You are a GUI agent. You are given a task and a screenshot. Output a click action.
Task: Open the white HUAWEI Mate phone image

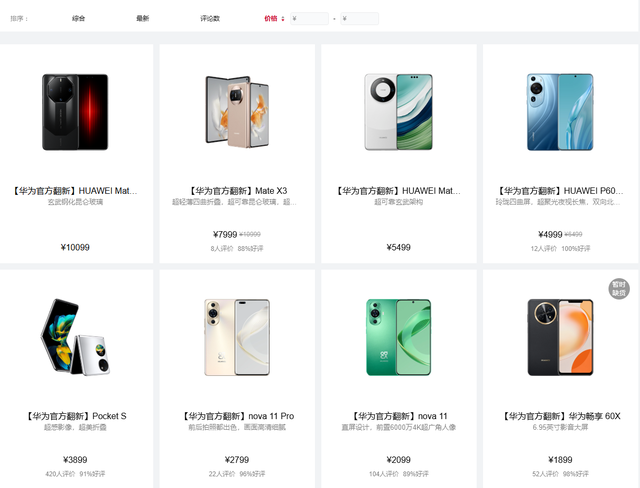(x=398, y=112)
